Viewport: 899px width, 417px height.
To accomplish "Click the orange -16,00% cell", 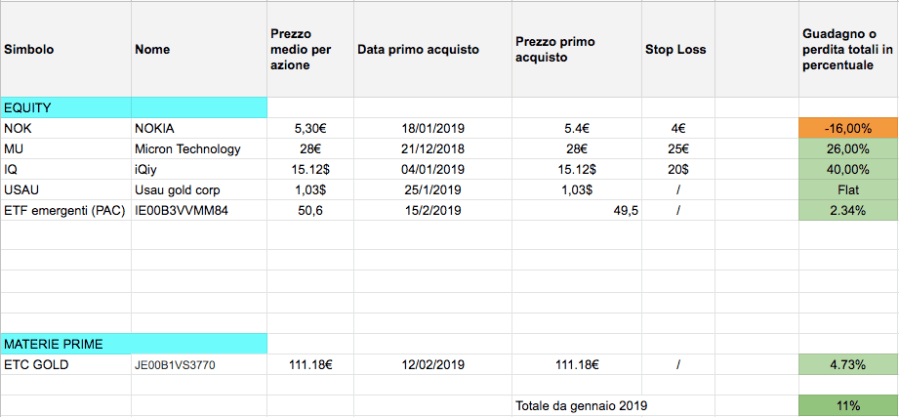I will pyautogui.click(x=847, y=129).
